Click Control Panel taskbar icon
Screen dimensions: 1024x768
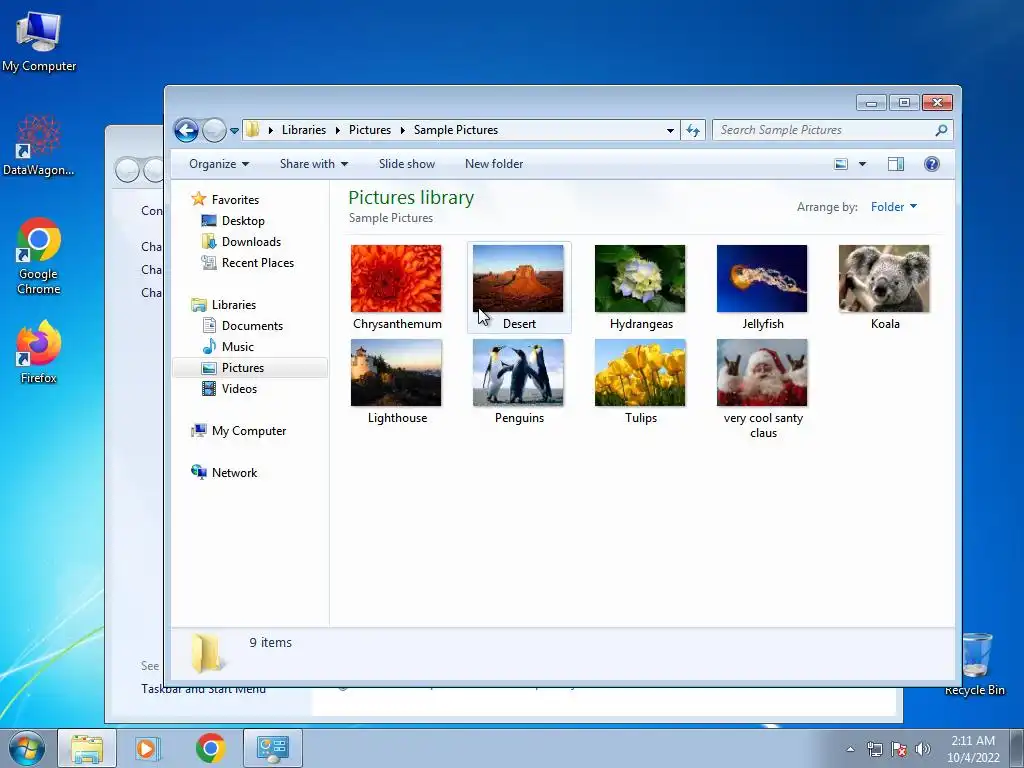(x=272, y=748)
